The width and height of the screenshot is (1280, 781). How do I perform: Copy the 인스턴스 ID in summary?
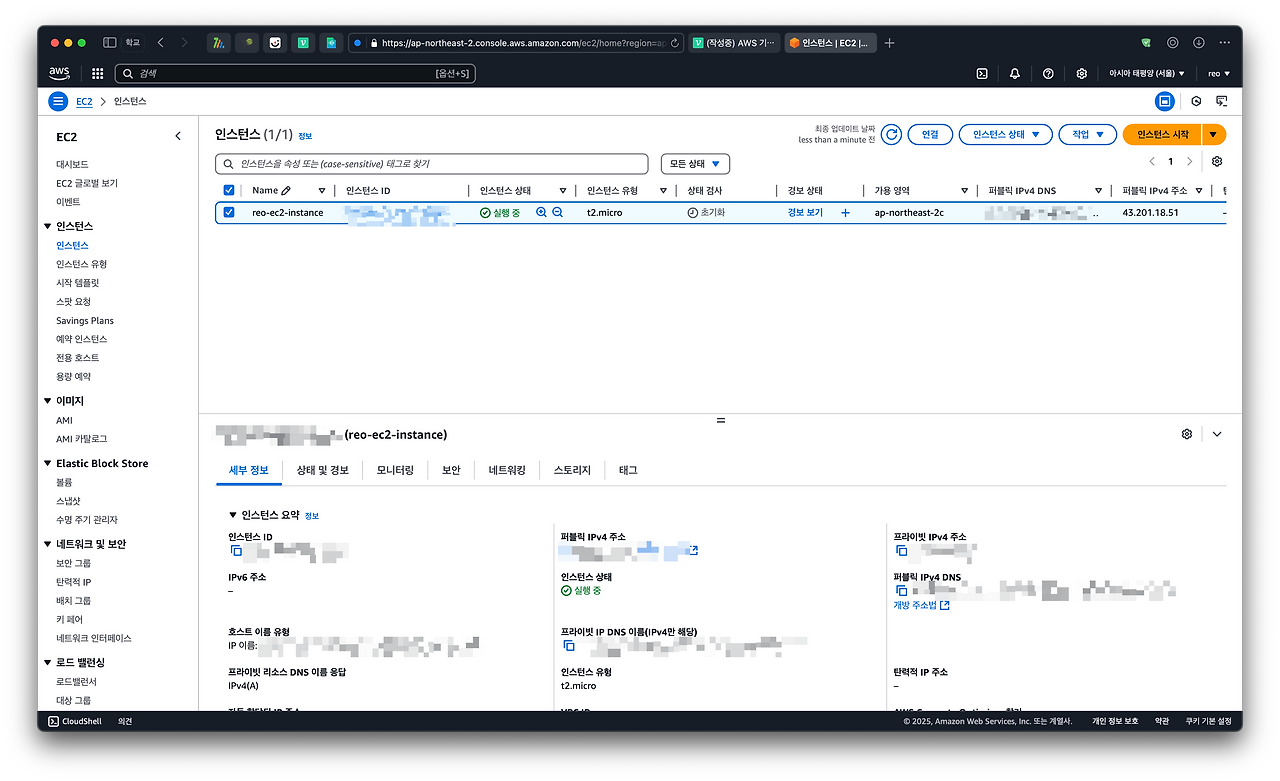coord(236,550)
